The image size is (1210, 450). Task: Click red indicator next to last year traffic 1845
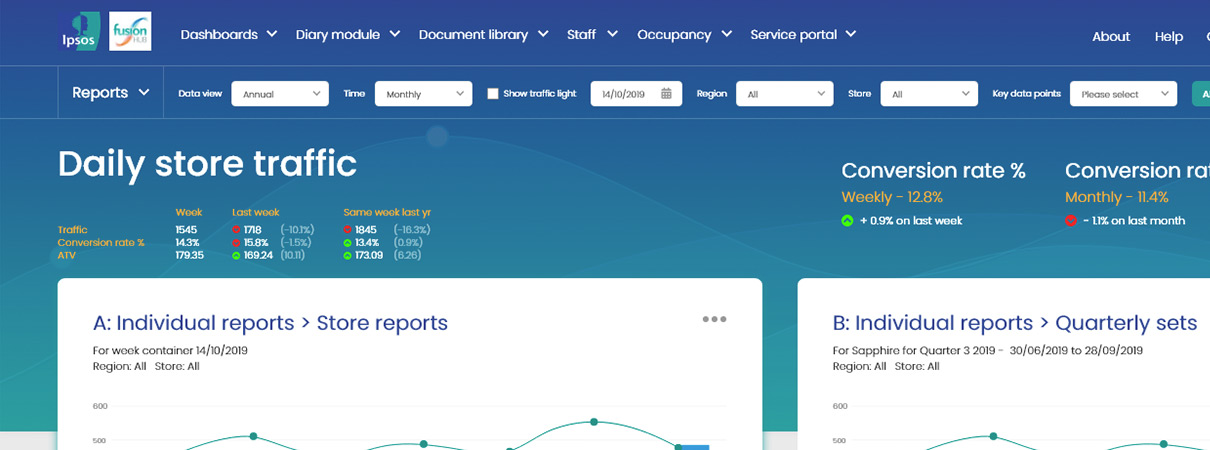tap(347, 230)
